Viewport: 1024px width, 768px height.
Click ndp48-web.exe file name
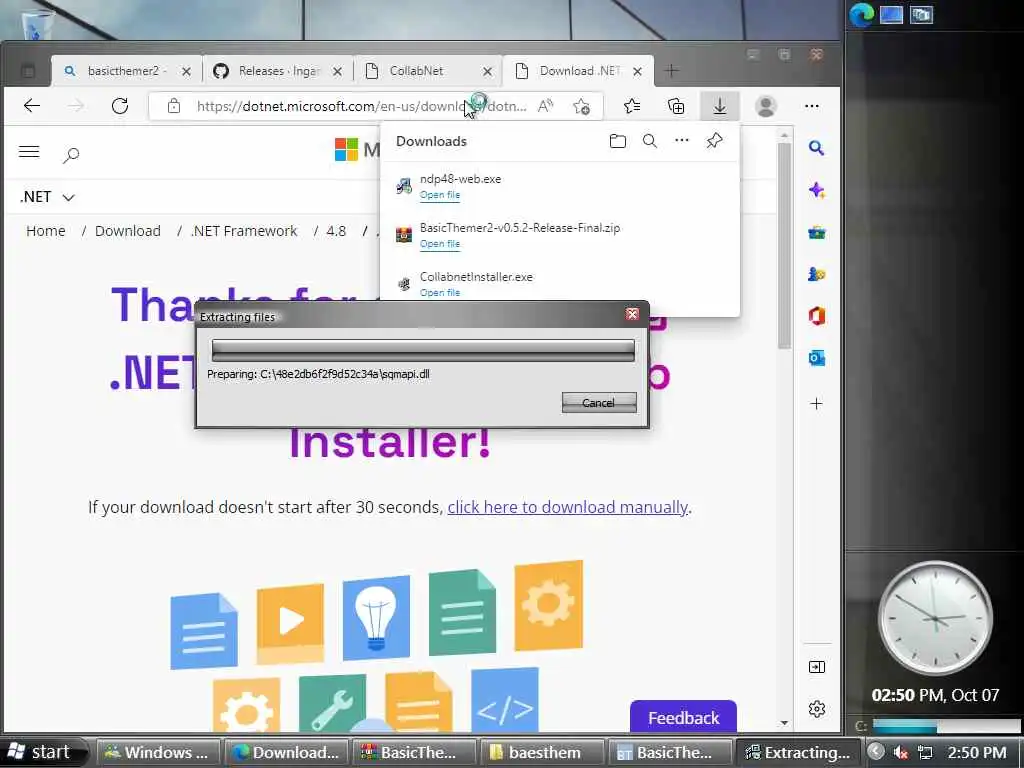coord(460,179)
